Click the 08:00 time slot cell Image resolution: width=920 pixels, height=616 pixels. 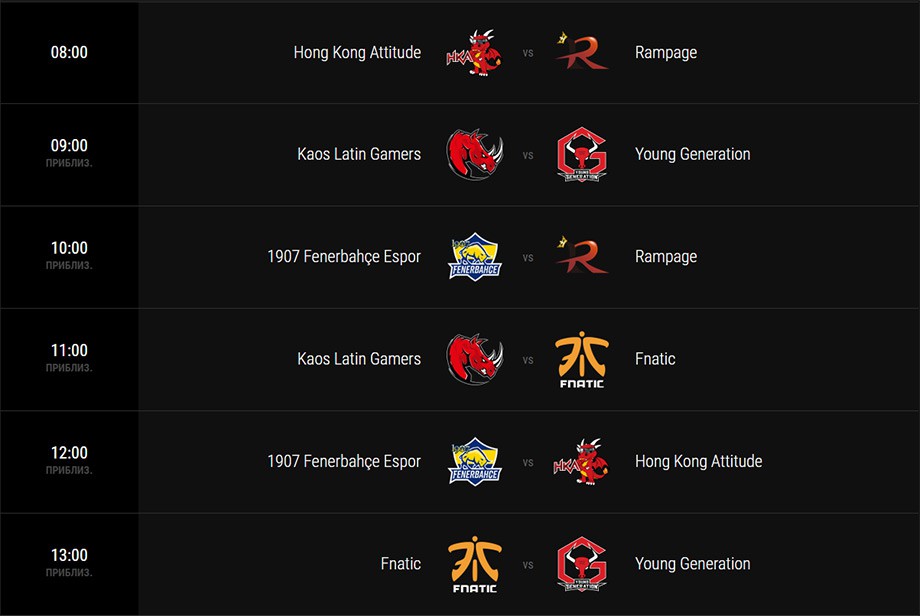(x=69, y=52)
